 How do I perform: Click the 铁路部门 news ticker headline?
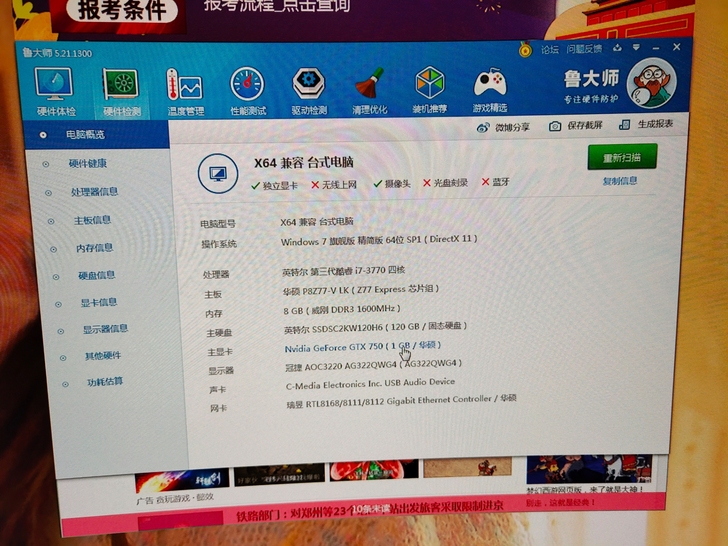click(x=370, y=511)
